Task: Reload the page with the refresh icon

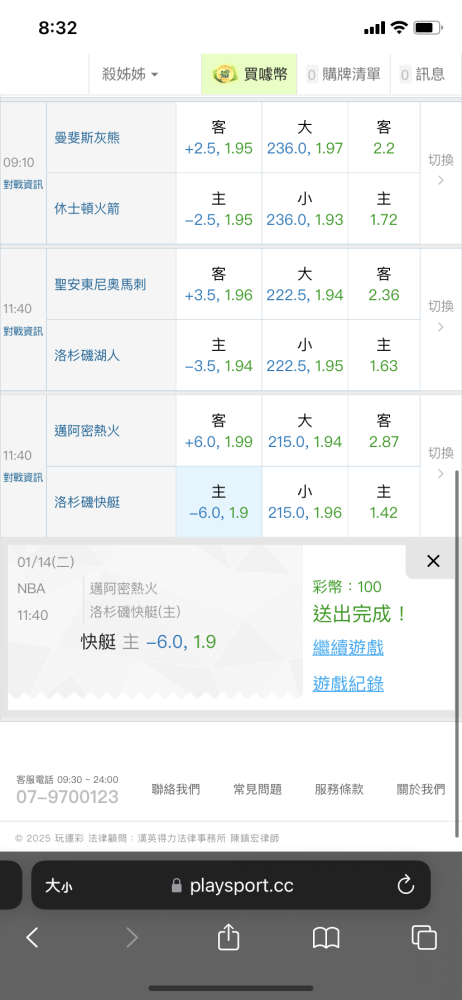Action: pos(406,885)
